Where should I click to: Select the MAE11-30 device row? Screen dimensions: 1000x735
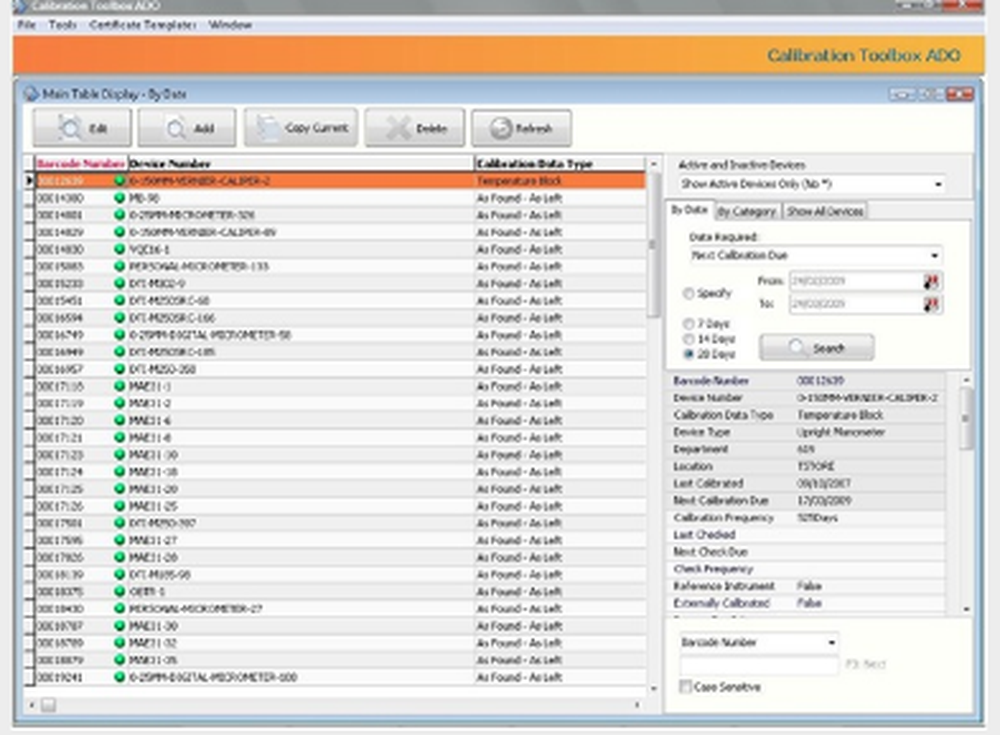(341, 626)
